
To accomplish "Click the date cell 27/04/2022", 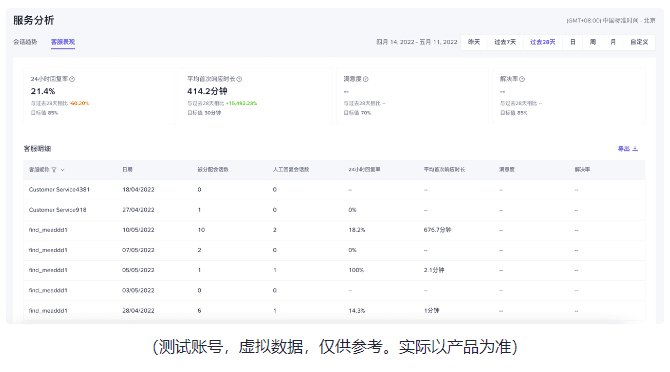I will (138, 210).
